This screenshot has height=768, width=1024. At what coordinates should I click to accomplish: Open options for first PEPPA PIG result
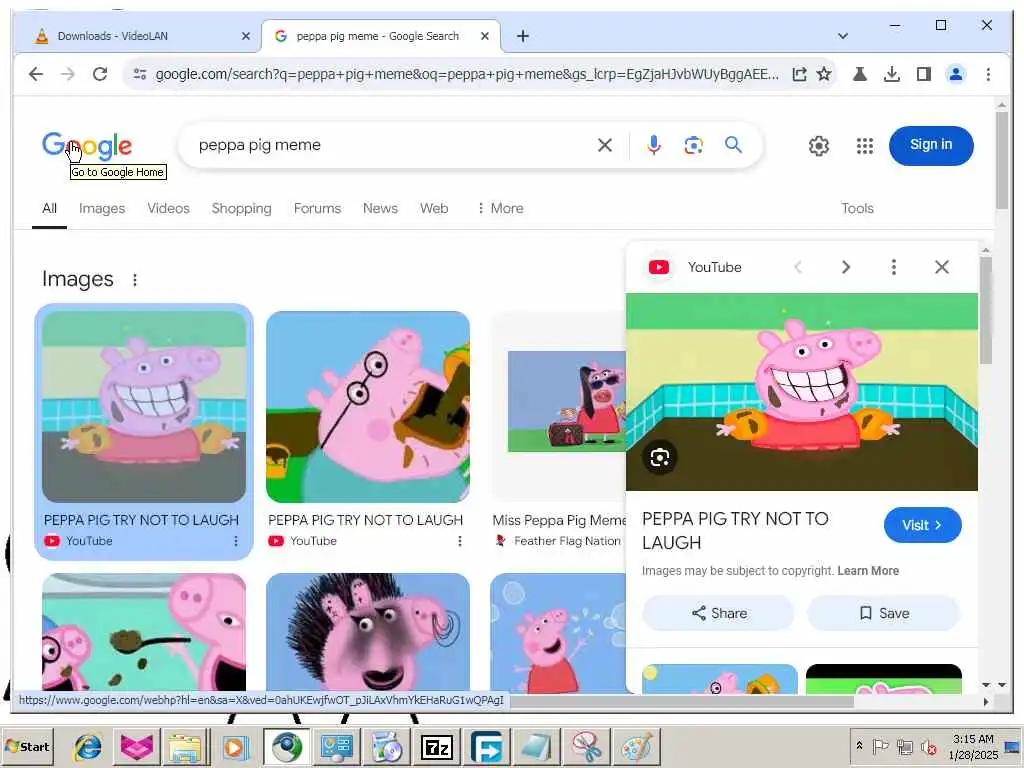tap(236, 541)
